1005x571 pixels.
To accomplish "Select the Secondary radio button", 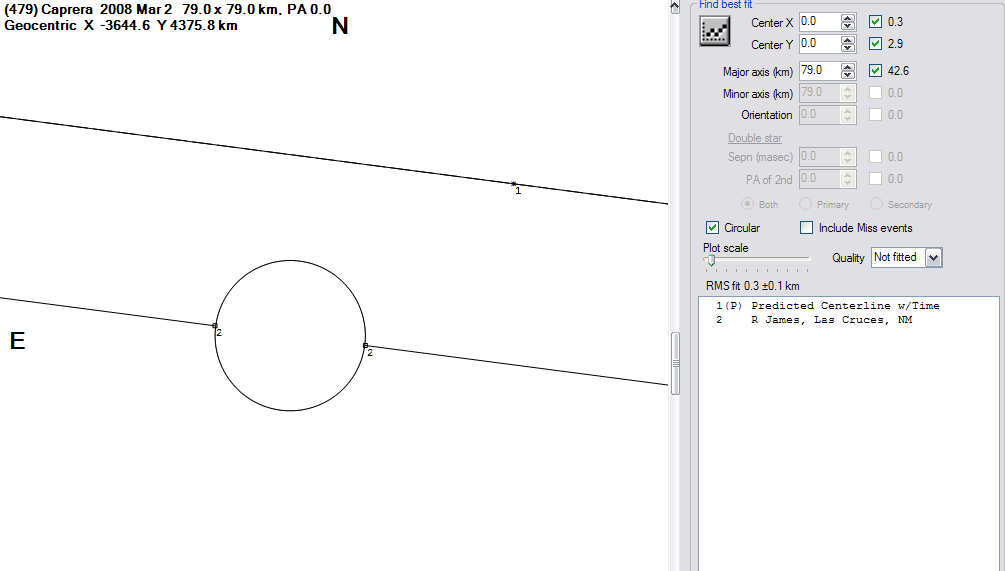I will pos(876,204).
